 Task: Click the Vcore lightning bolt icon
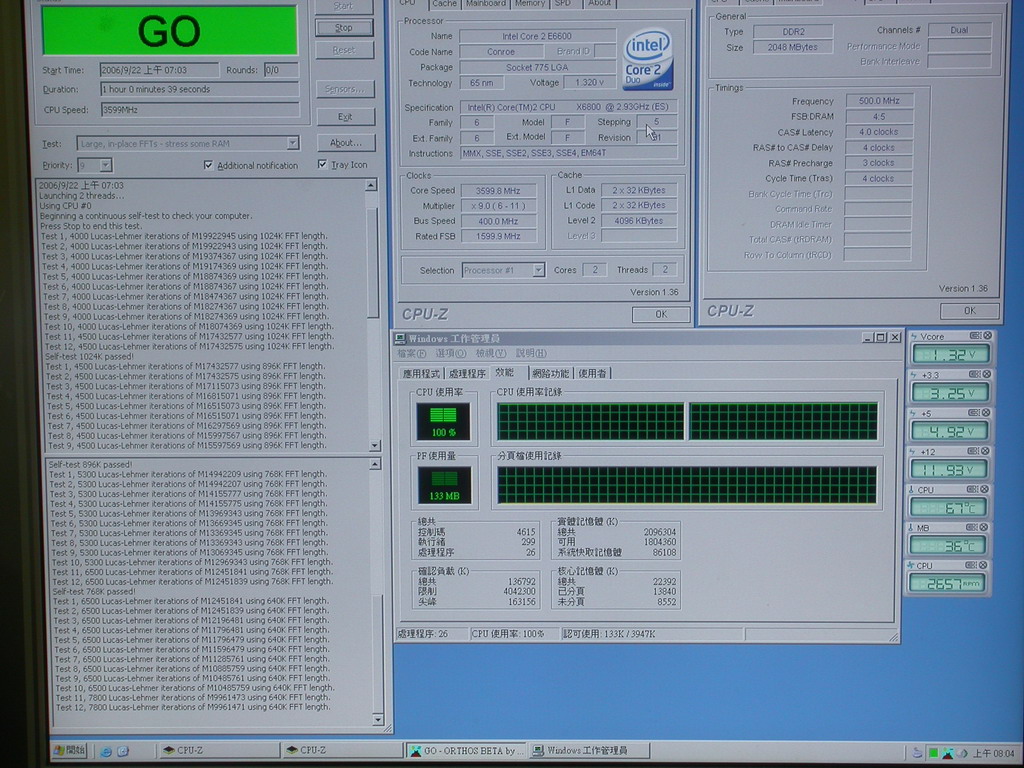click(914, 336)
